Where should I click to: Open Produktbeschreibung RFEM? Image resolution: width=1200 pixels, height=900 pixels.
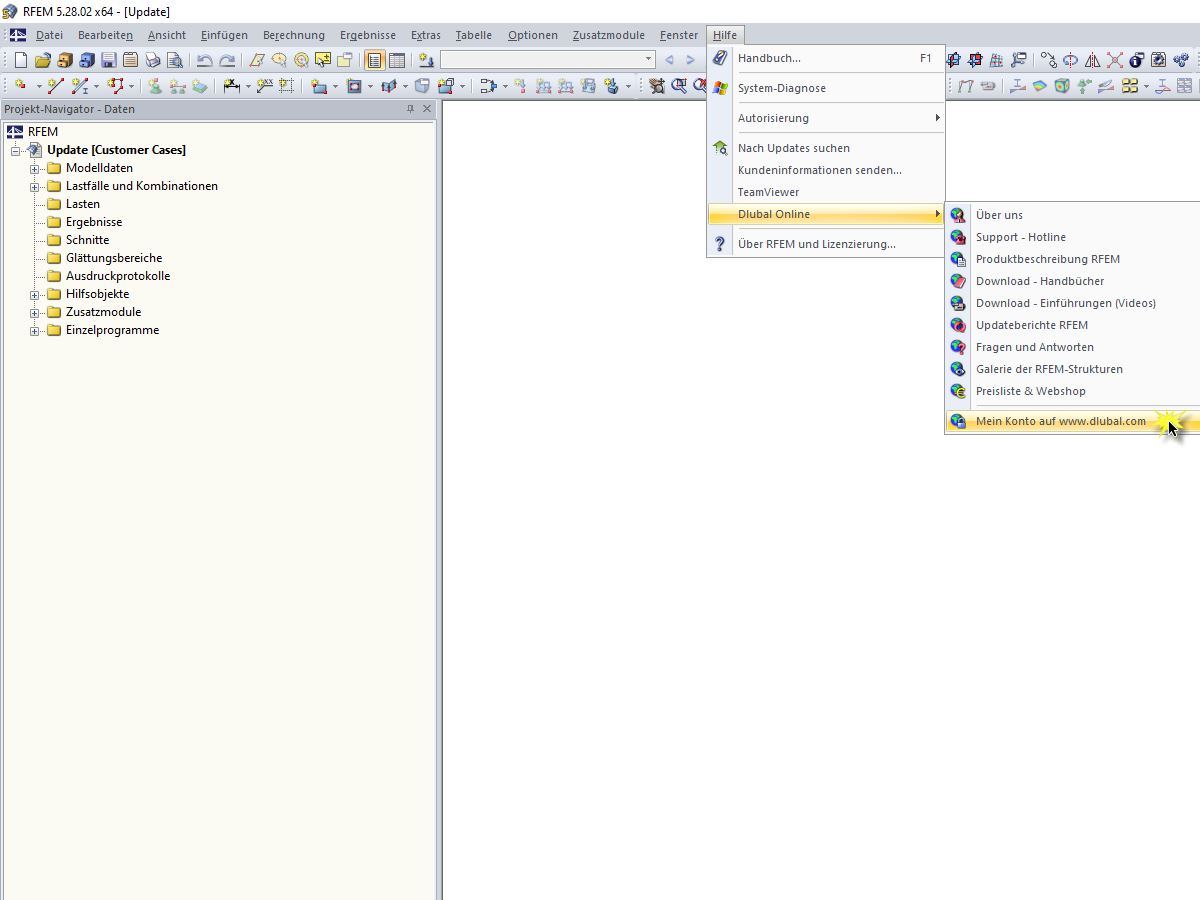click(1072, 259)
